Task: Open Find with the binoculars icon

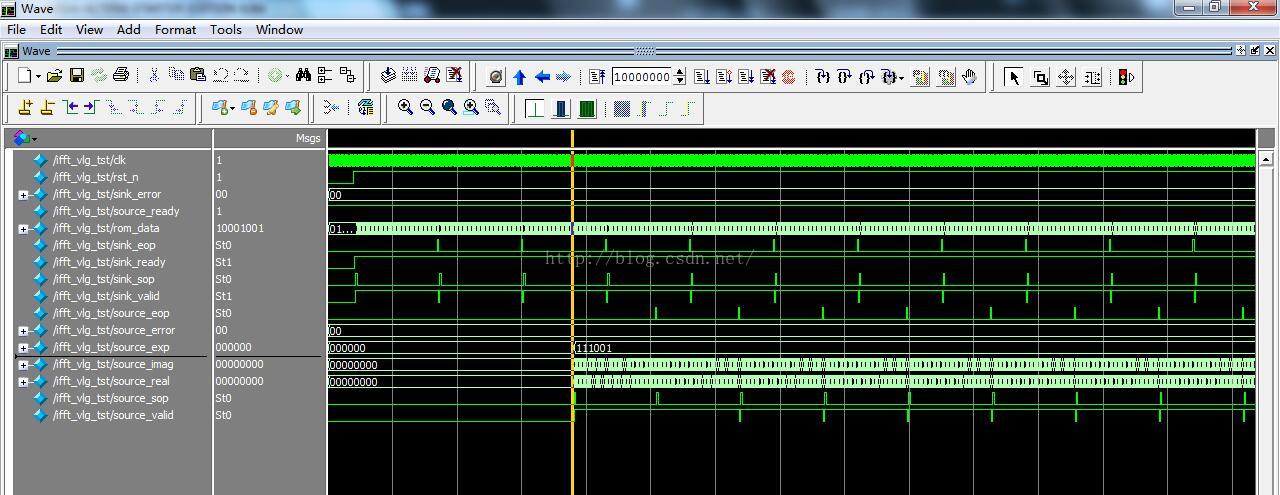Action: tap(303, 76)
